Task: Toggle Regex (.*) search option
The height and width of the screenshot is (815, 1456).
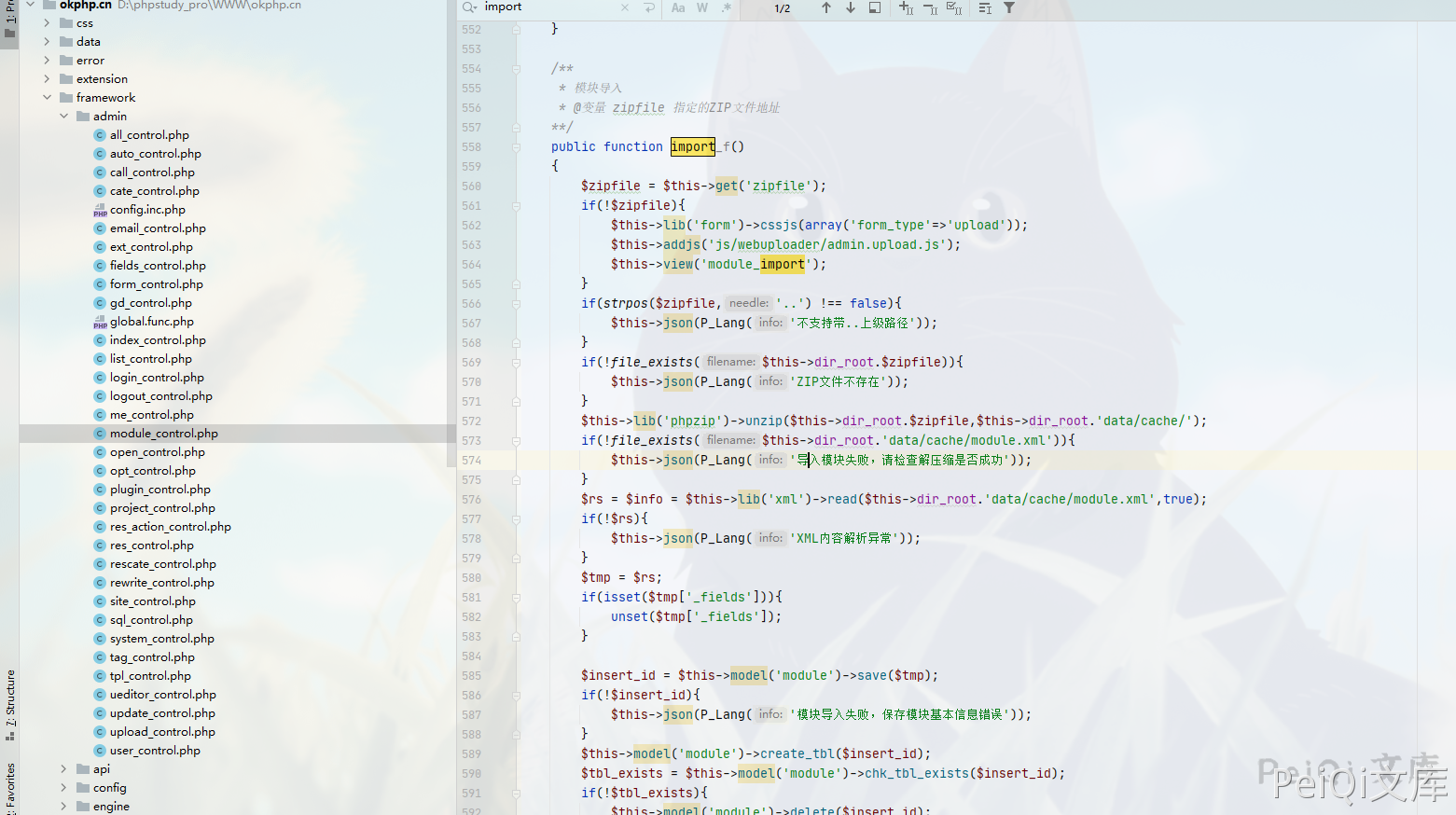Action: point(727,7)
